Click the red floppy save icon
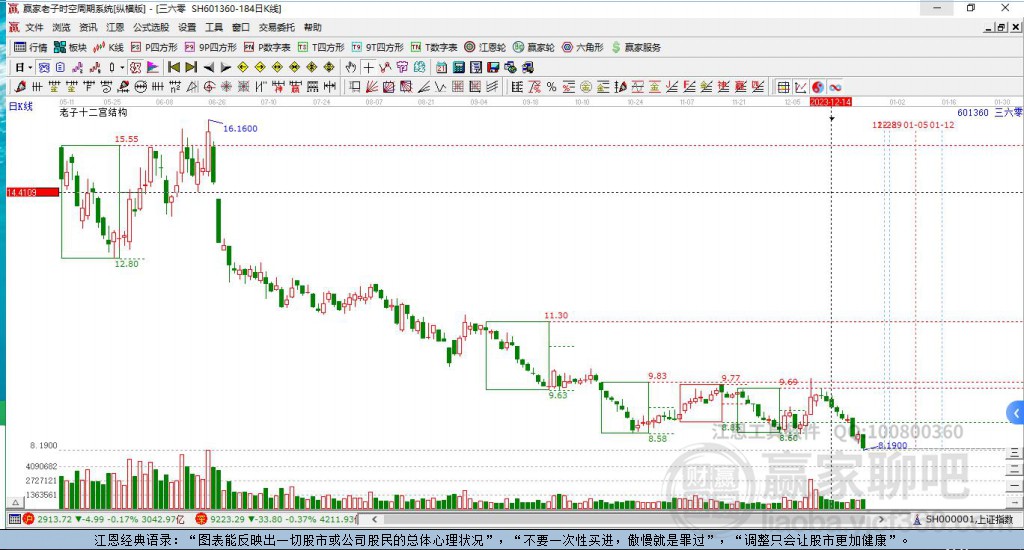Screen dimensions: 1024x550 pyautogui.click(x=493, y=67)
